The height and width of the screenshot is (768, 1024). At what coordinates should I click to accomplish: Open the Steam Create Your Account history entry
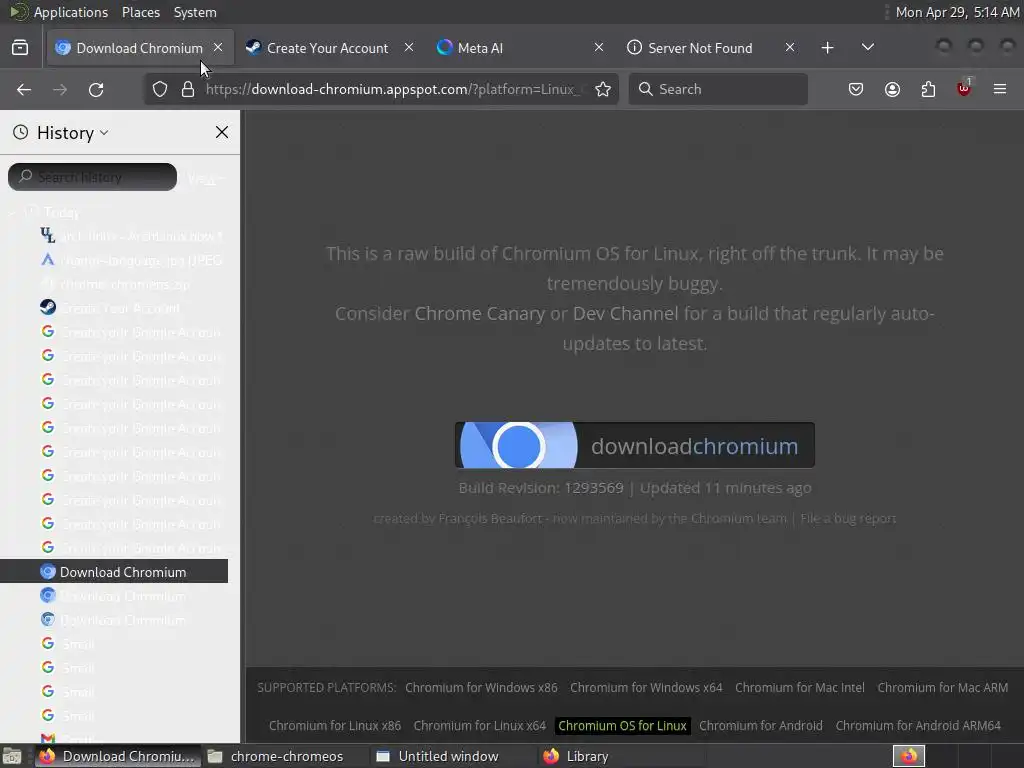[114, 308]
